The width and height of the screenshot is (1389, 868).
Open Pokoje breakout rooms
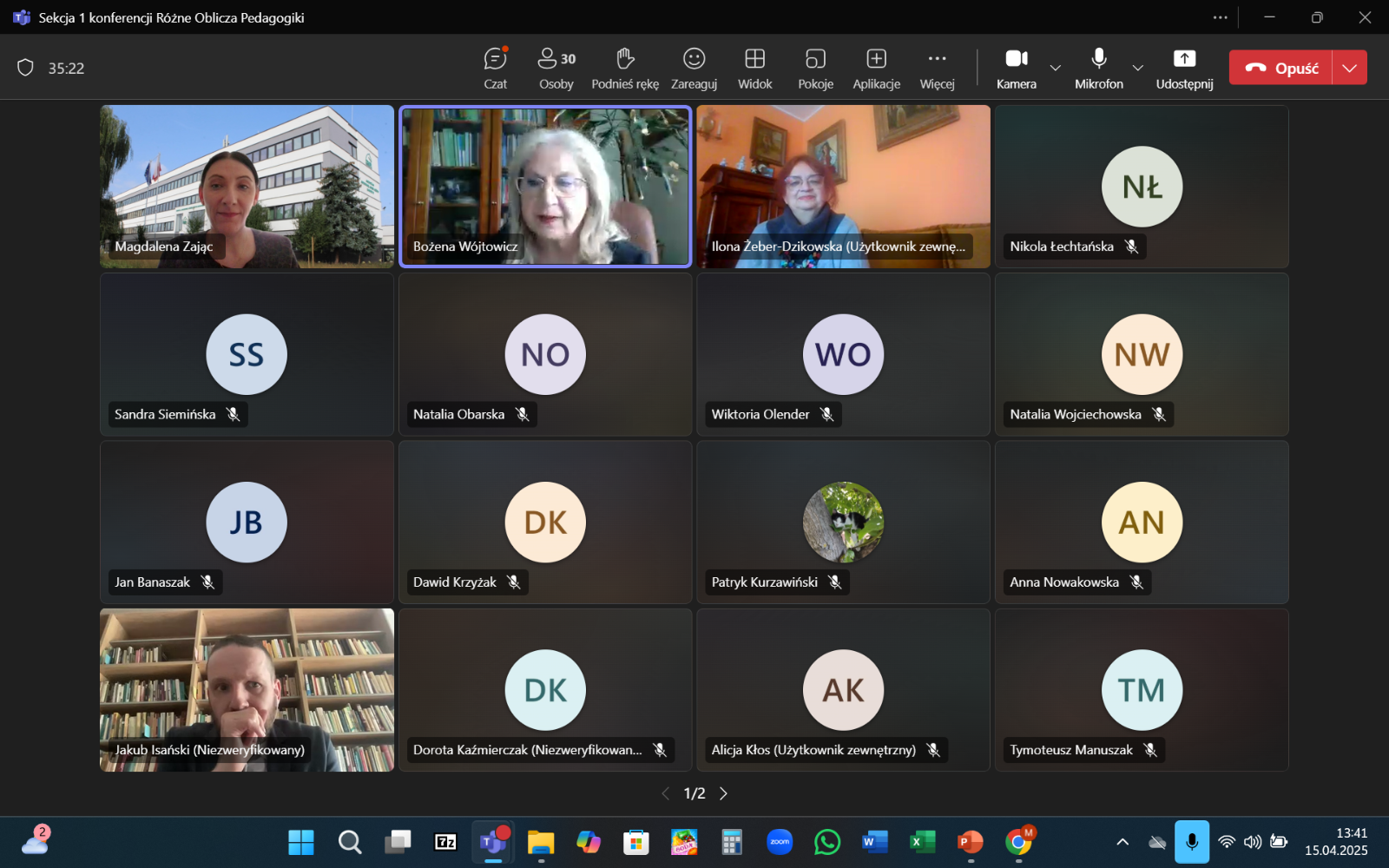pos(815,68)
